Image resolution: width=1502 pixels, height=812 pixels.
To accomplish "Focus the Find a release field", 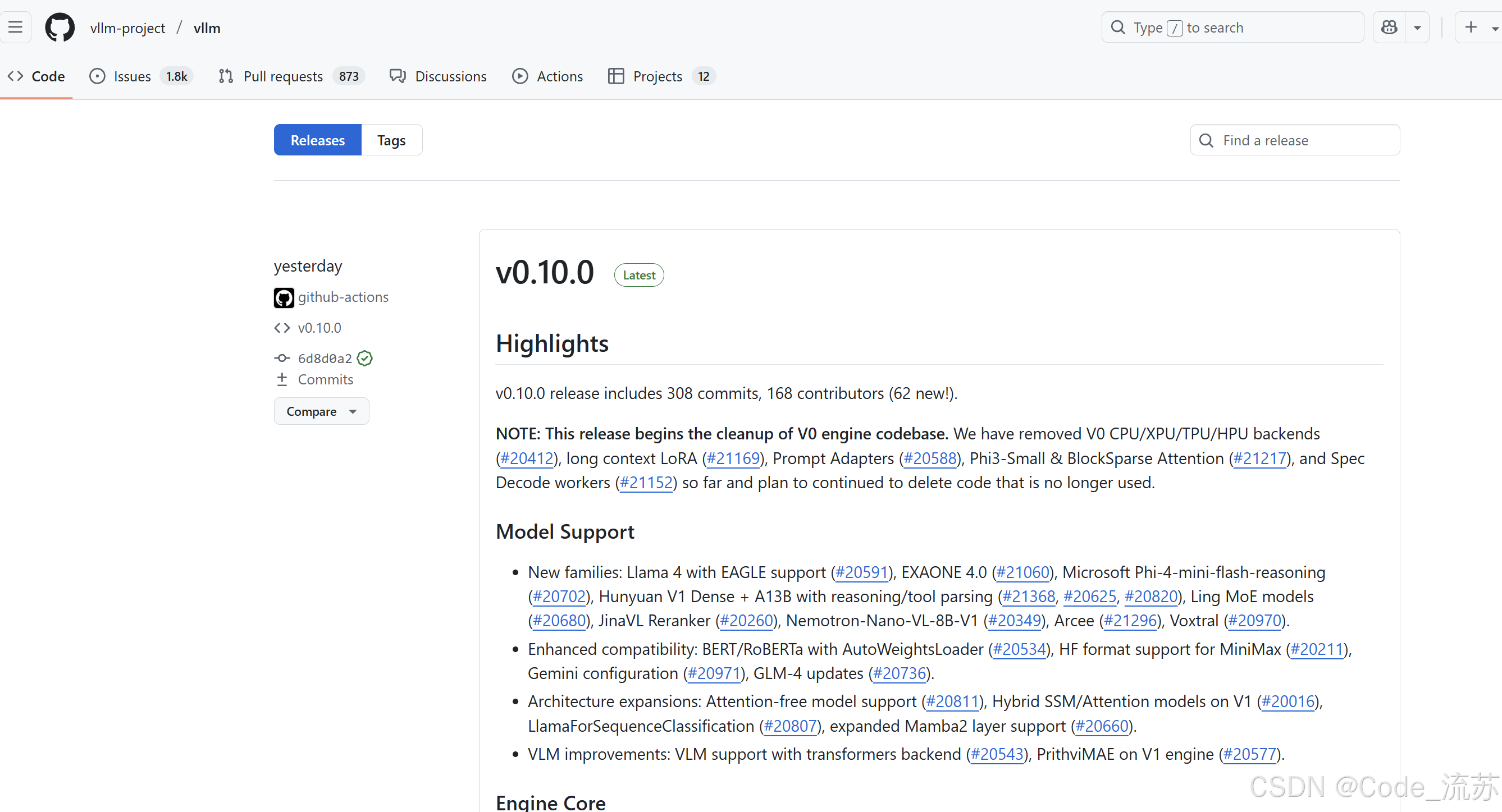I will (1295, 140).
